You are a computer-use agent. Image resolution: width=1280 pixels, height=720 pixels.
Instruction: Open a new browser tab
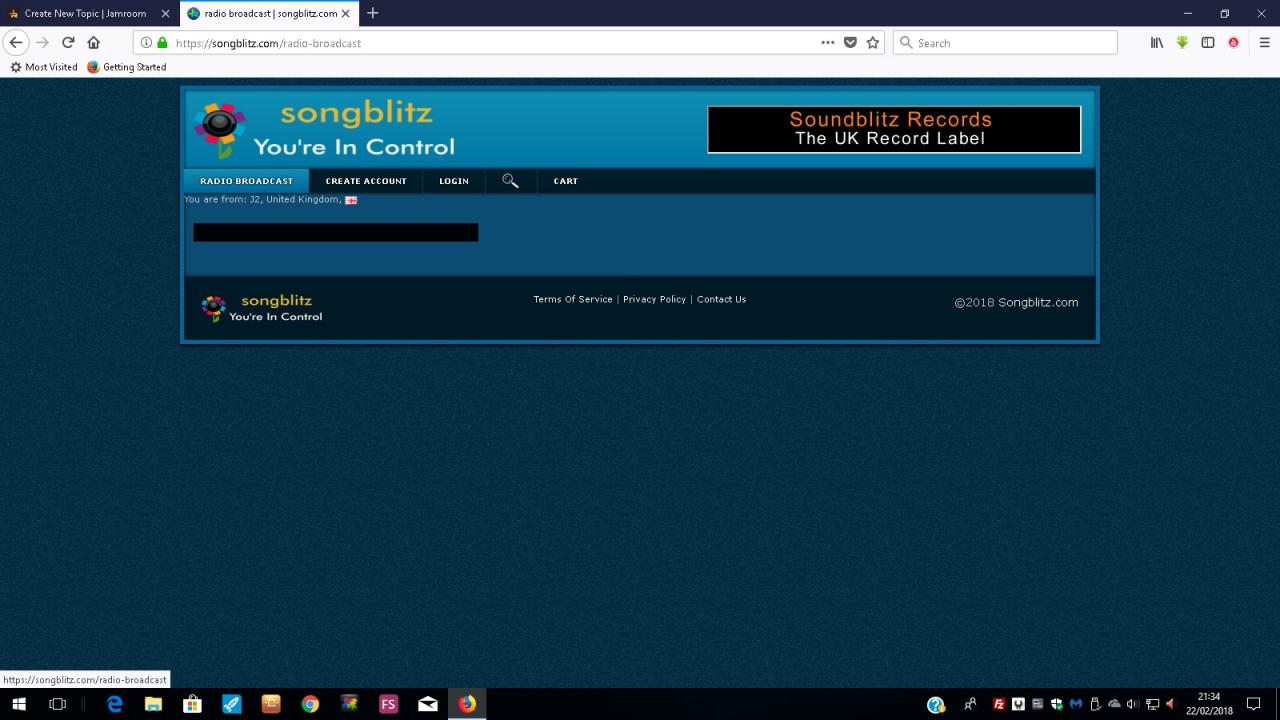(x=373, y=13)
